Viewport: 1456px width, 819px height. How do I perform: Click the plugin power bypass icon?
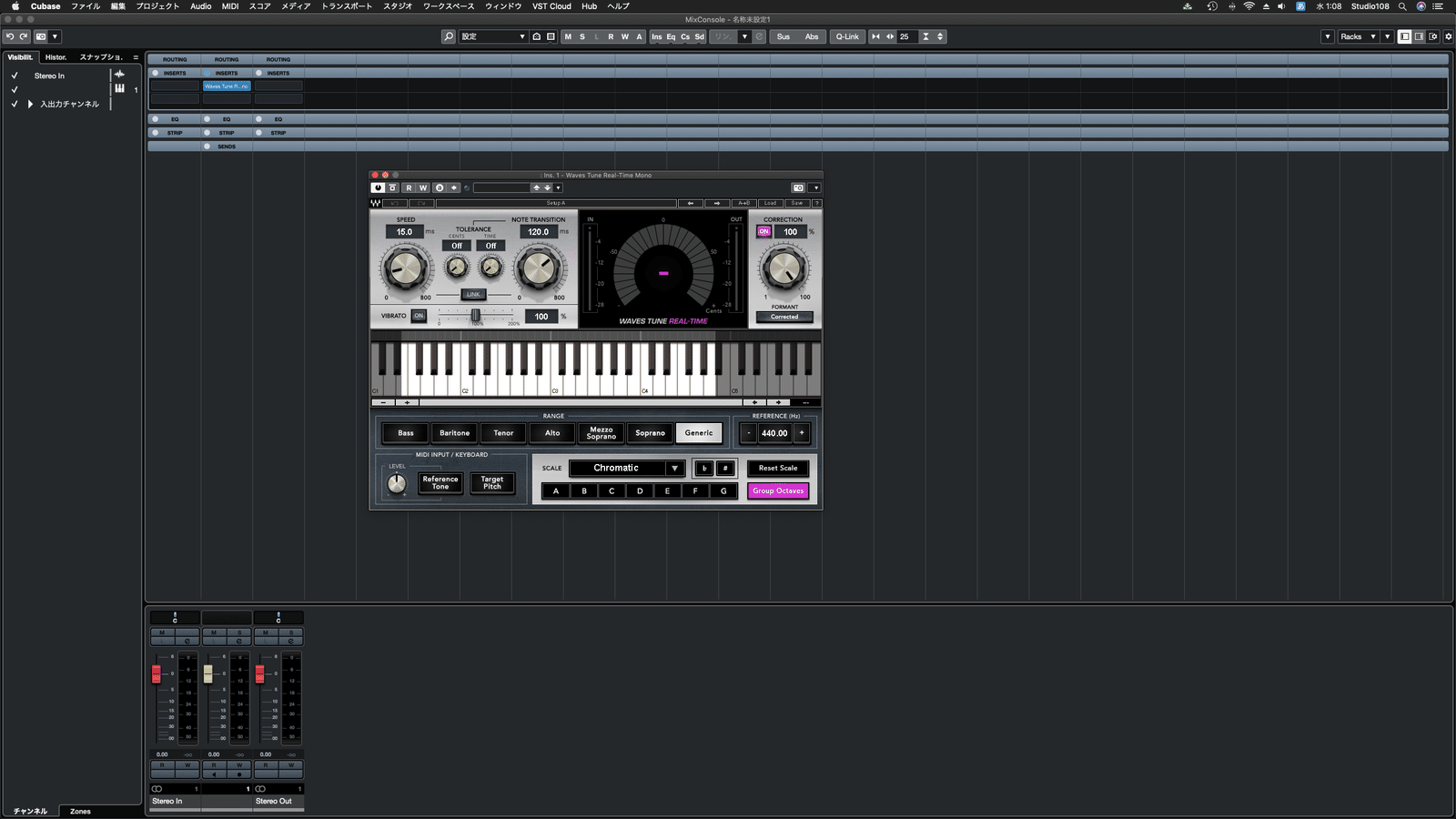coord(378,187)
